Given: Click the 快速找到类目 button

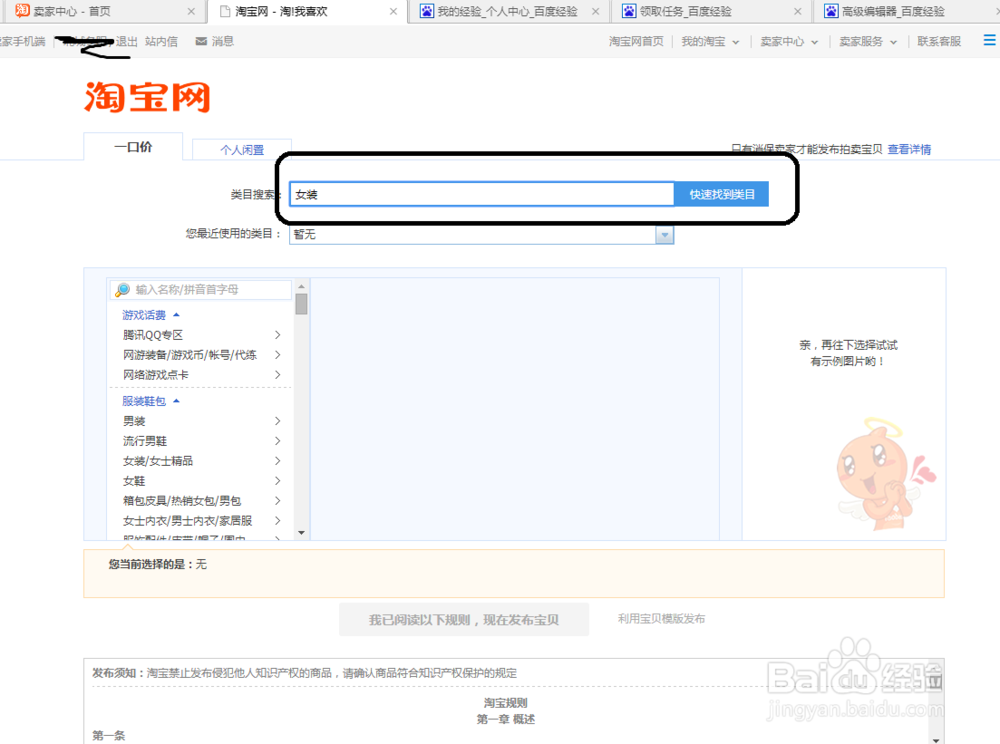Looking at the screenshot, I should pos(722,194).
